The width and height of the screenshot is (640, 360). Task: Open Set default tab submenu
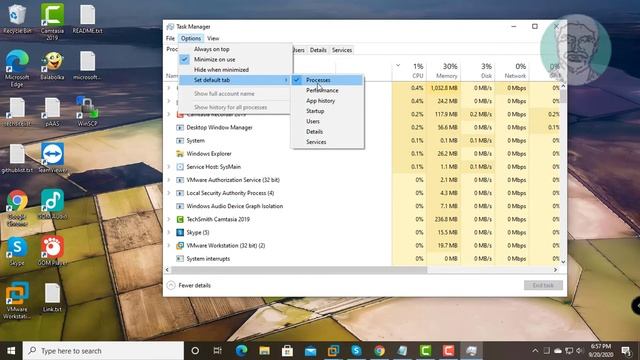236,80
